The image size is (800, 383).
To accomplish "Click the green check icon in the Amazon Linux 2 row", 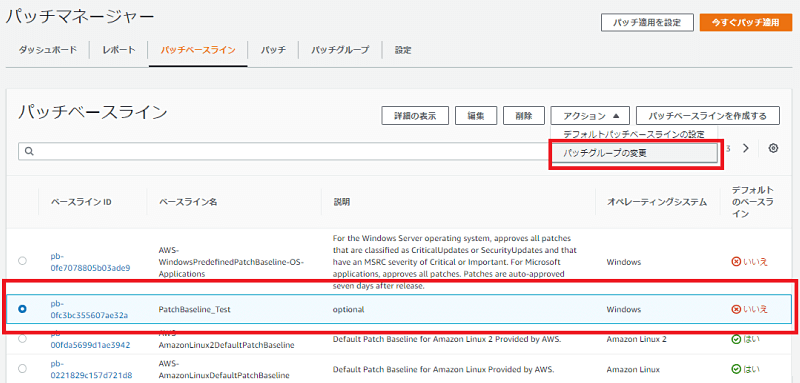I will (735, 339).
